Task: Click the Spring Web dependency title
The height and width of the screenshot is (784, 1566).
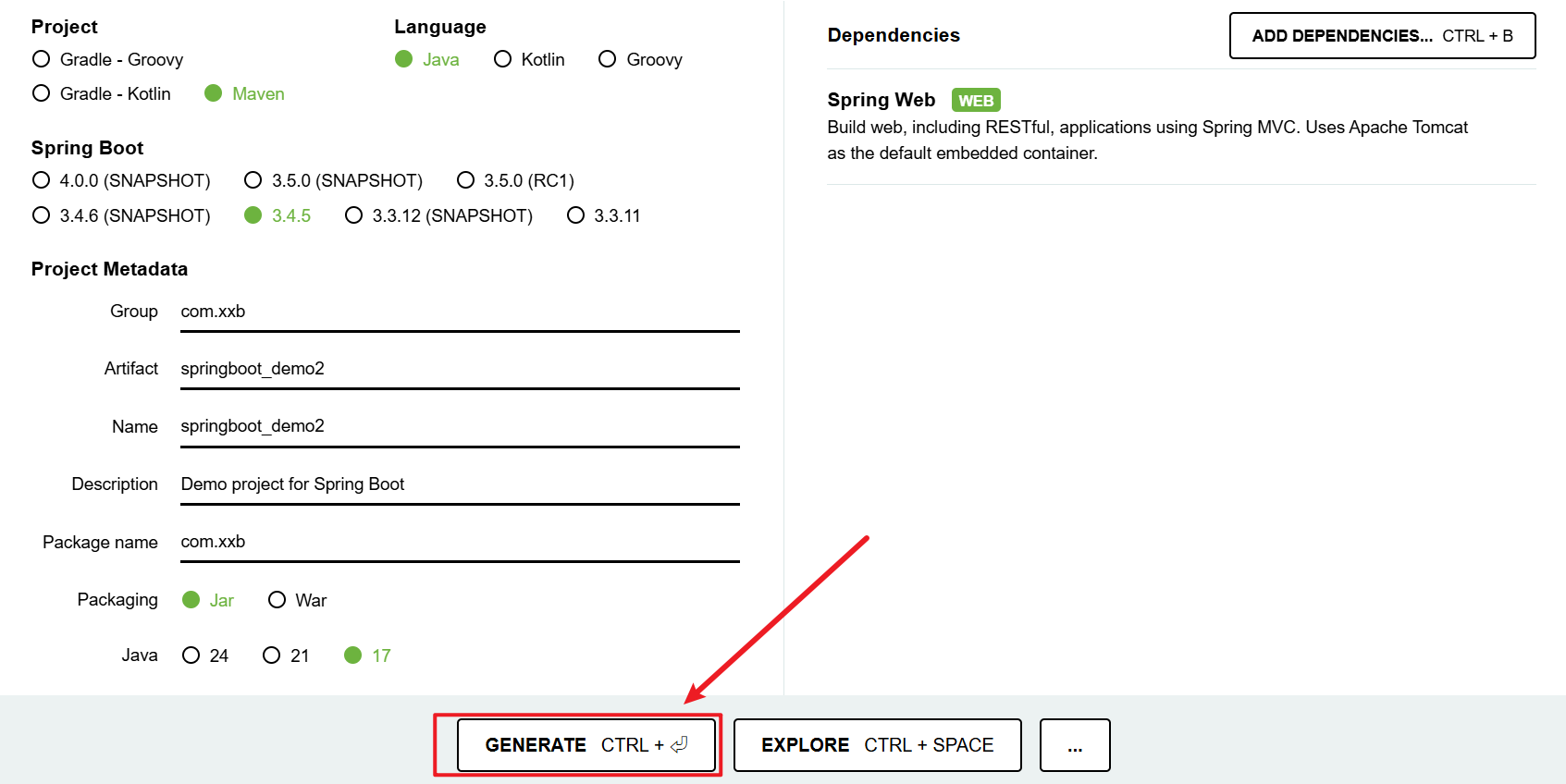Action: pyautogui.click(x=881, y=100)
